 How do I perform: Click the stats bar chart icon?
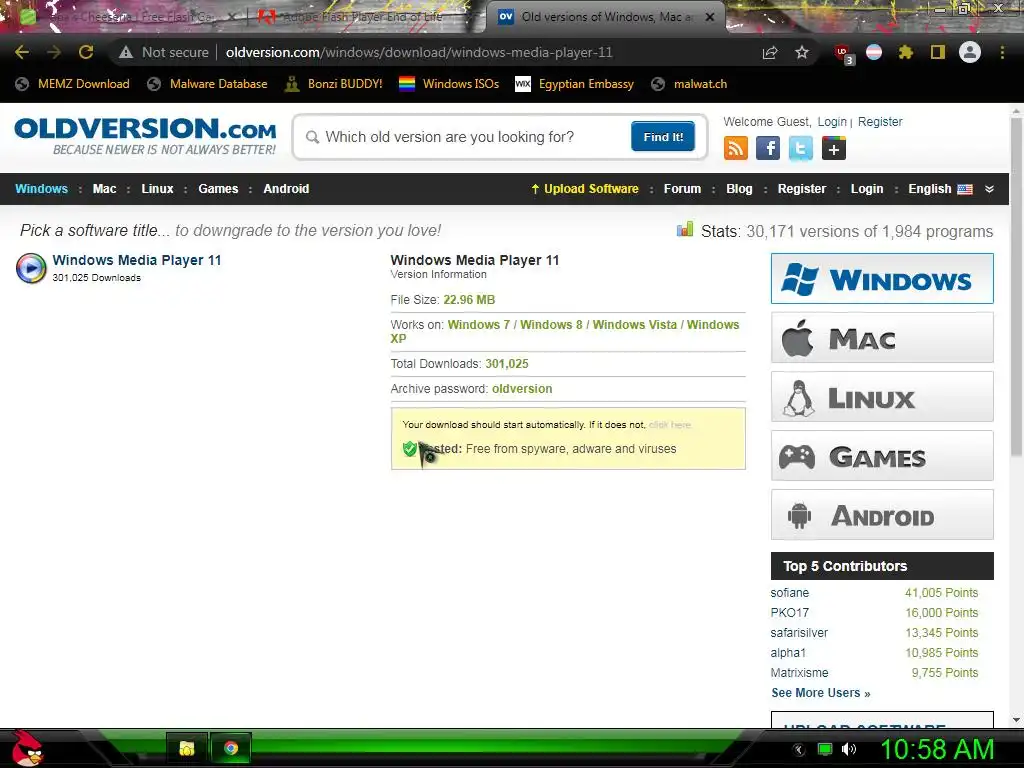coord(684,229)
